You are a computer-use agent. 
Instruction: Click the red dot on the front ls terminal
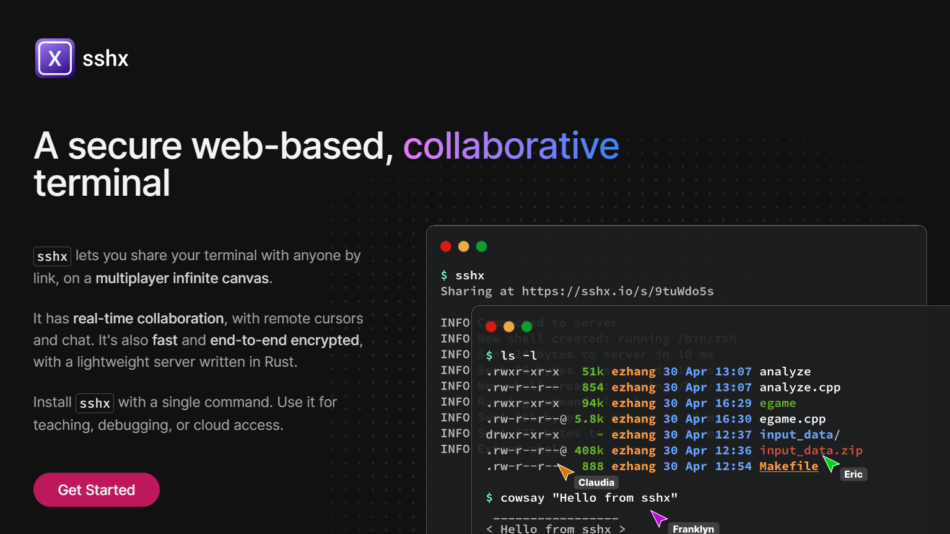pyautogui.click(x=491, y=326)
